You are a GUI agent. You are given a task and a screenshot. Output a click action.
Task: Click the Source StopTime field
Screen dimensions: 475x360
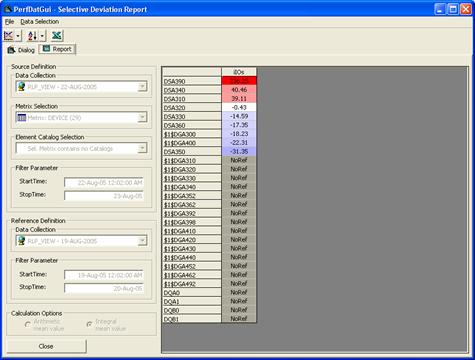click(x=104, y=196)
